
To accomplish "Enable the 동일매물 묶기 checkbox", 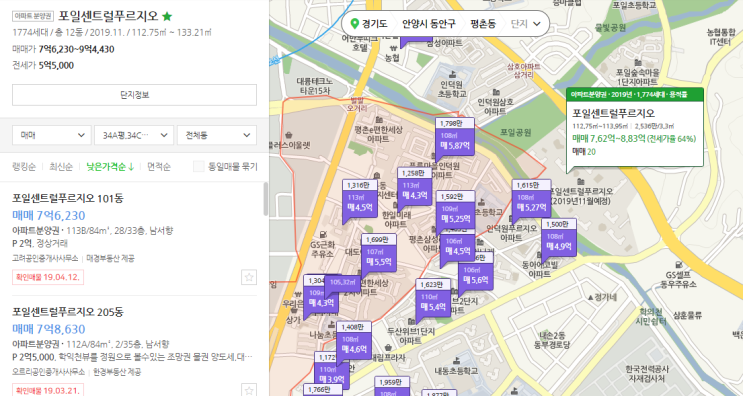I will 199,166.
